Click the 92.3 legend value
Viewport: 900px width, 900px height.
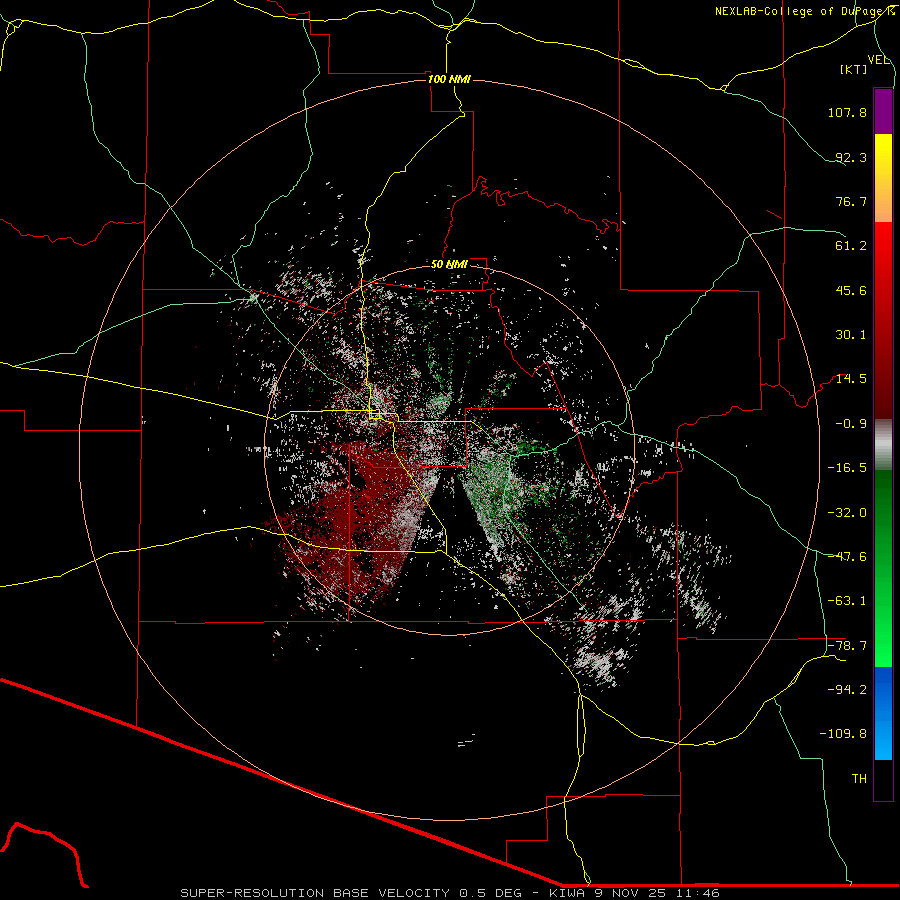coord(851,157)
